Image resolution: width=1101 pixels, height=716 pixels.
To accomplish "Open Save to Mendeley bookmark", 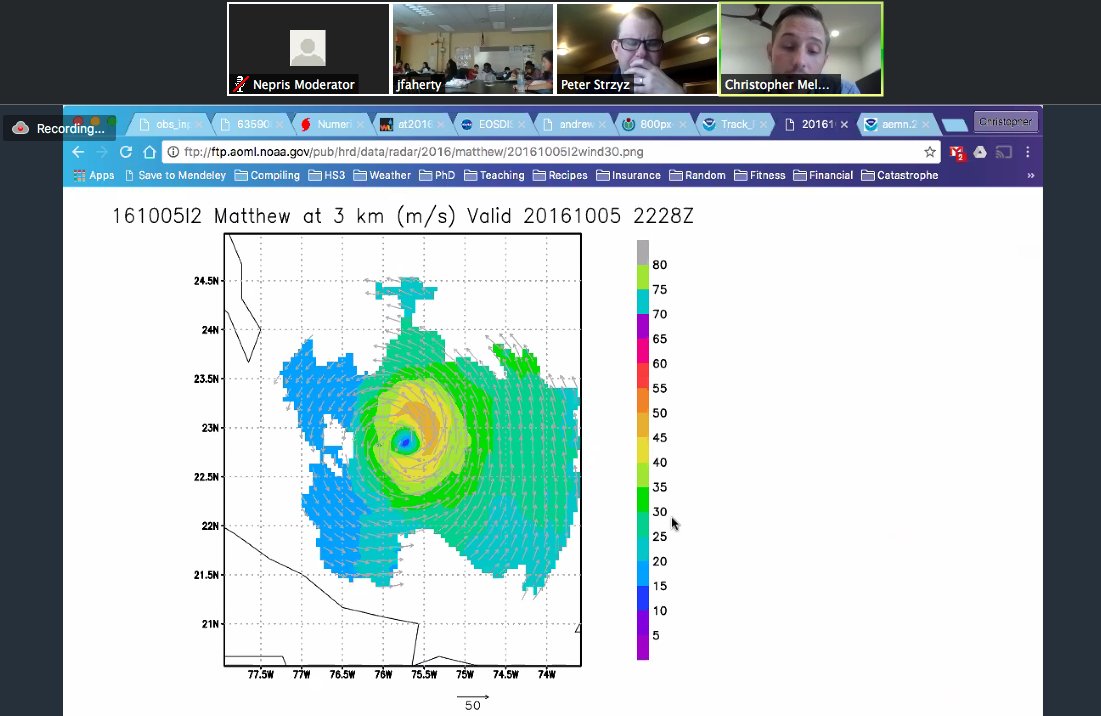I will (175, 175).
